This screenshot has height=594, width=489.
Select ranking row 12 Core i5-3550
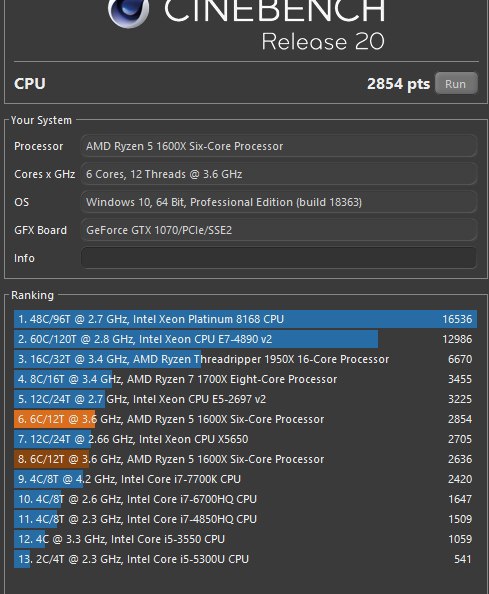click(x=245, y=539)
